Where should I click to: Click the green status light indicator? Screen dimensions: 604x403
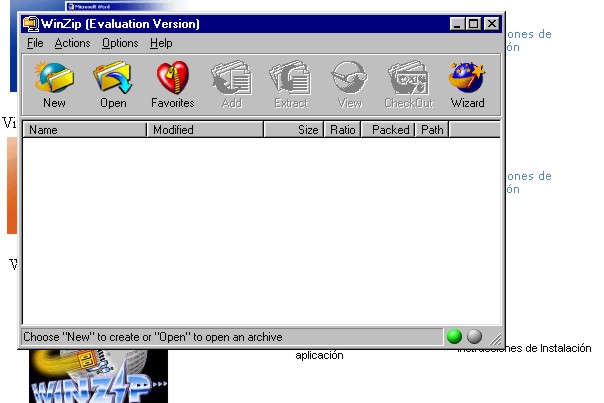pyautogui.click(x=455, y=337)
